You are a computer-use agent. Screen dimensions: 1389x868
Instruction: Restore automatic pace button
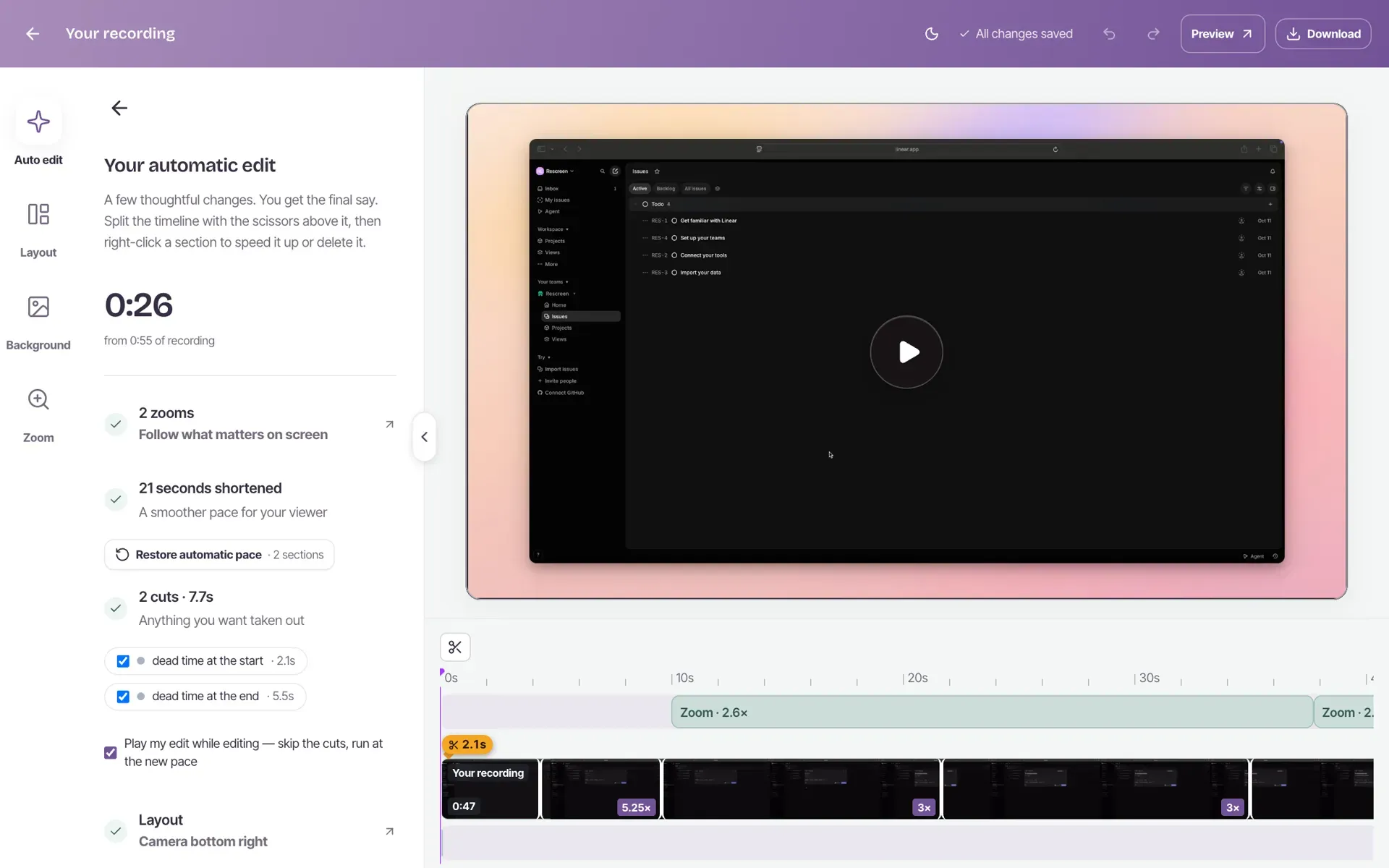point(219,555)
